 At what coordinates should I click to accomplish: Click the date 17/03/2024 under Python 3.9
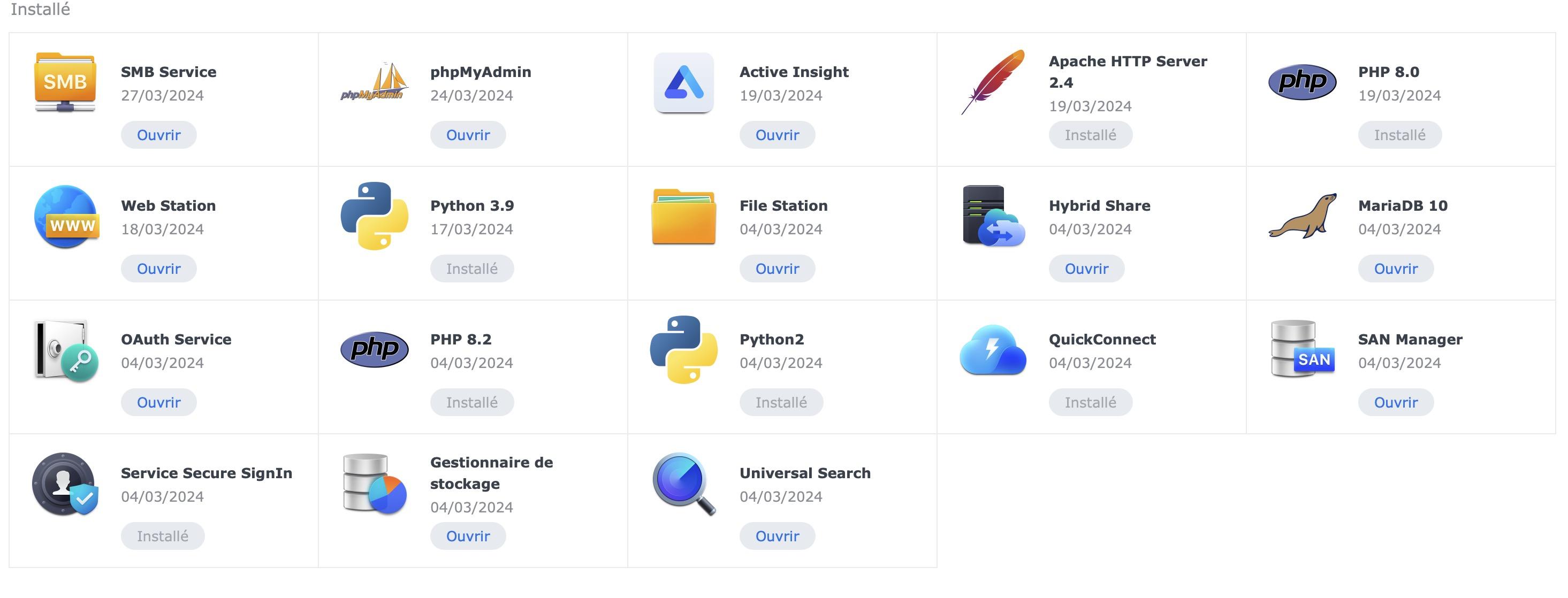(471, 229)
